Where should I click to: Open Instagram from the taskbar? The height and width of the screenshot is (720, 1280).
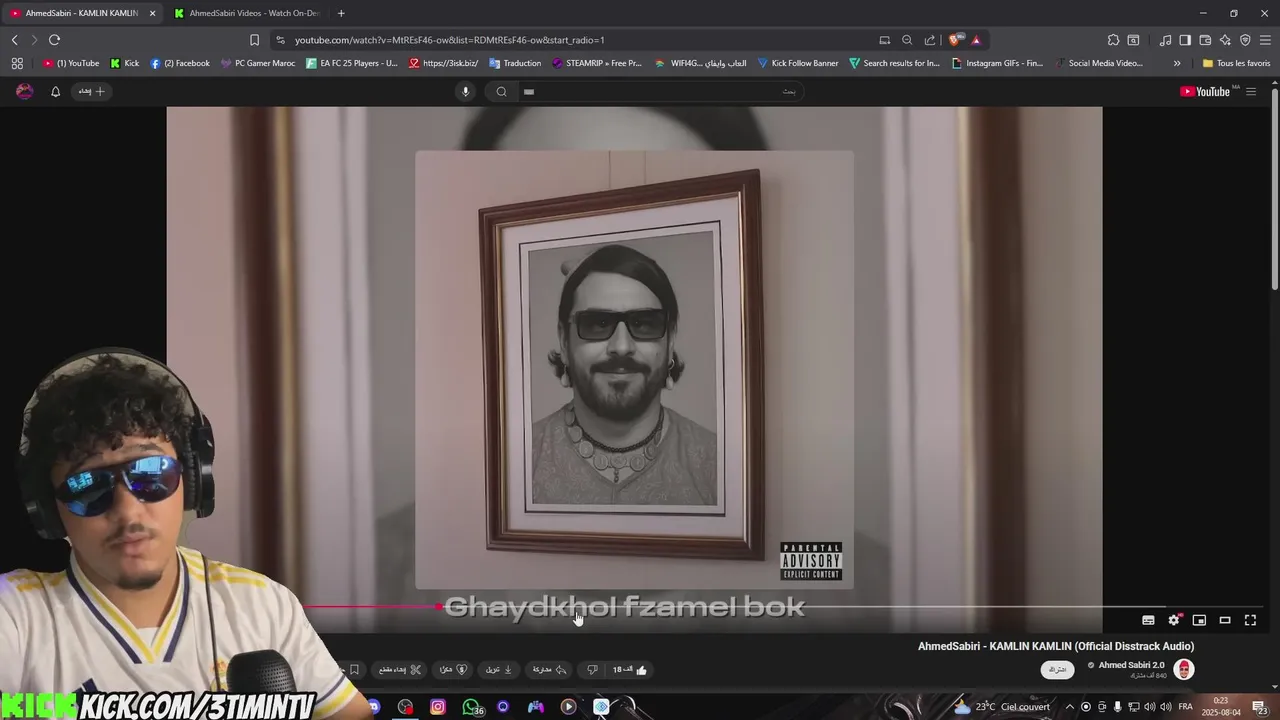(437, 707)
